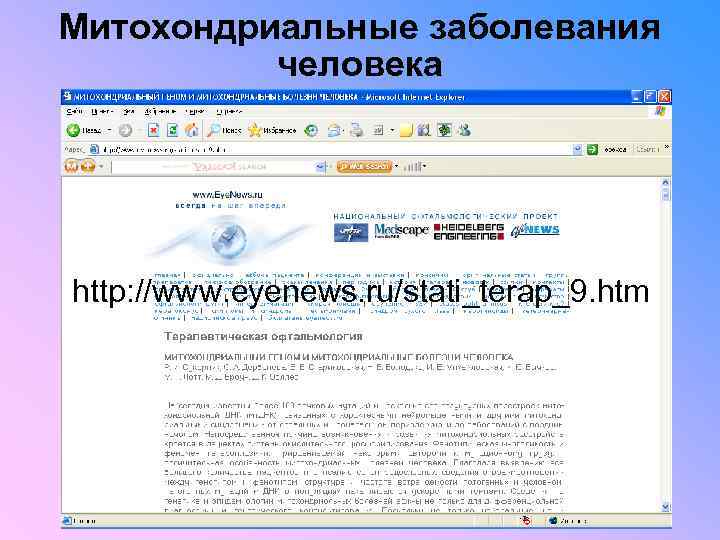720x540 pixels.
Task: Click the vertical scrollbar up arrow
Action: pos(666,183)
